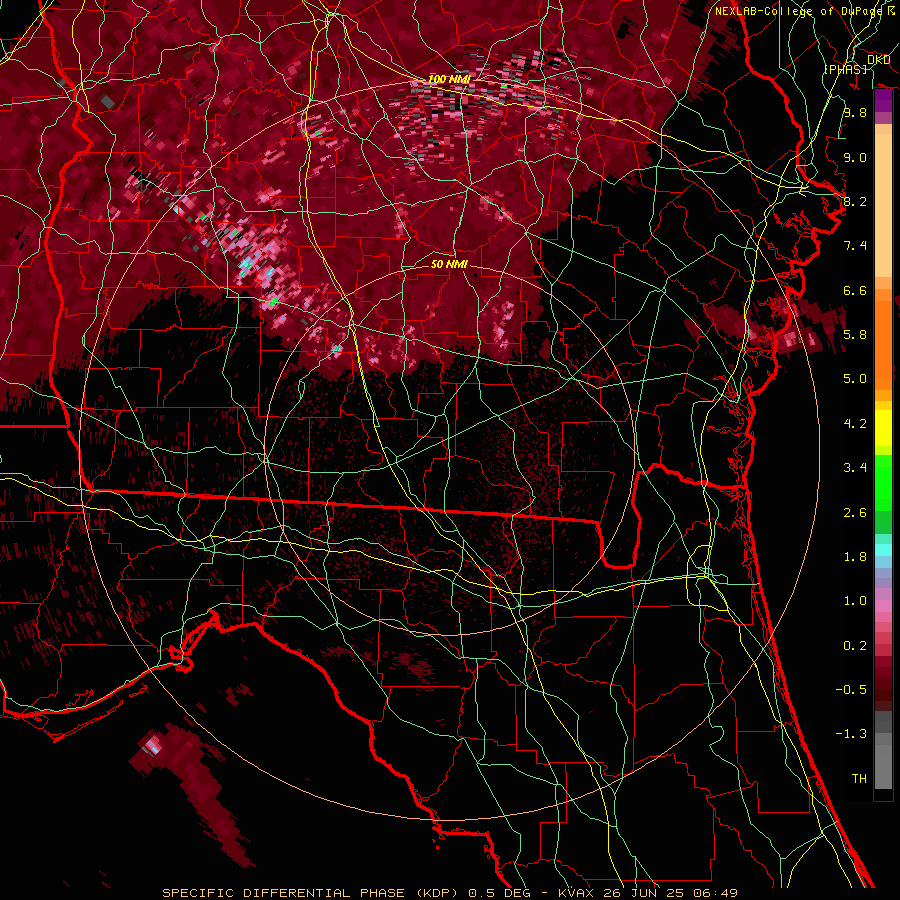Click the yellow segment of the color scale
This screenshot has height=900, width=900.
point(883,428)
